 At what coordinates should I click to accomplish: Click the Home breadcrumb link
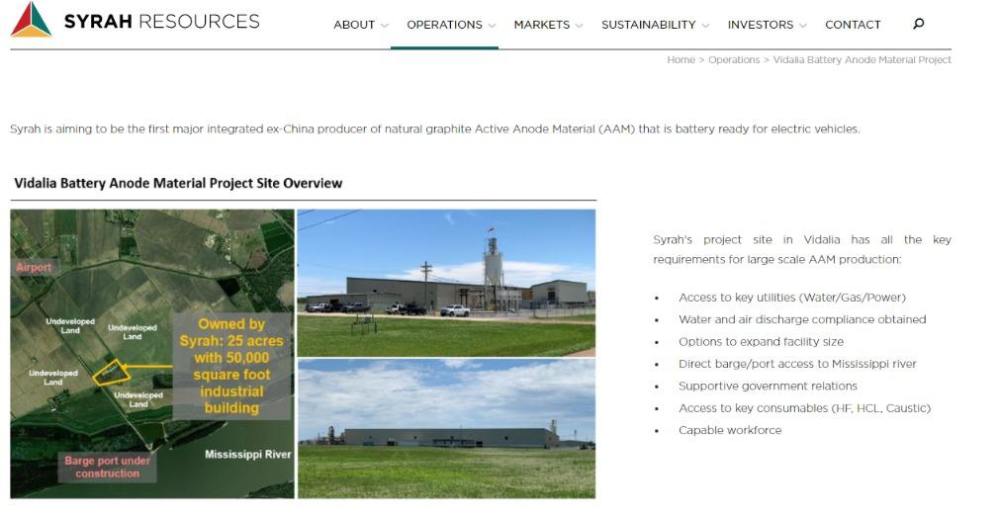[680, 60]
